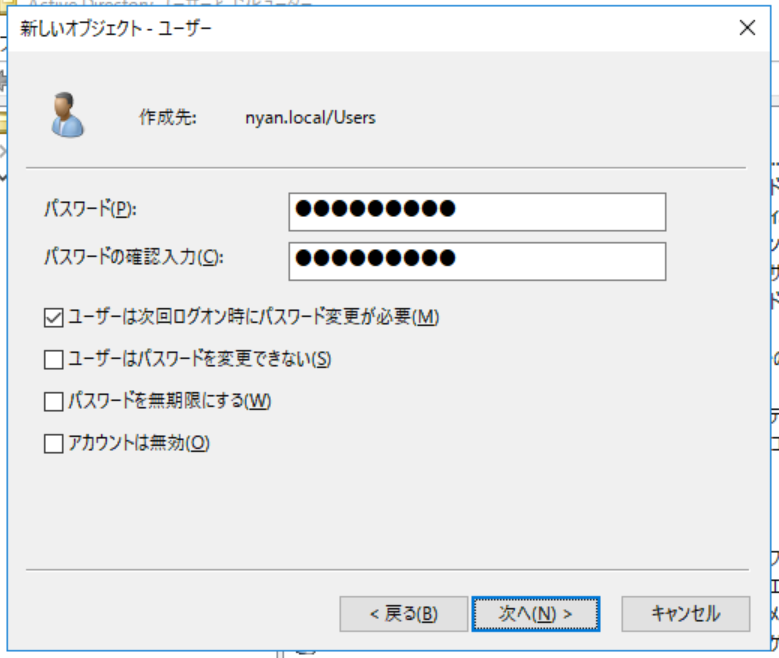779x658 pixels.
Task: Enable ユーザーはパスワードを変更できない checkbox
Action: [x=54, y=359]
